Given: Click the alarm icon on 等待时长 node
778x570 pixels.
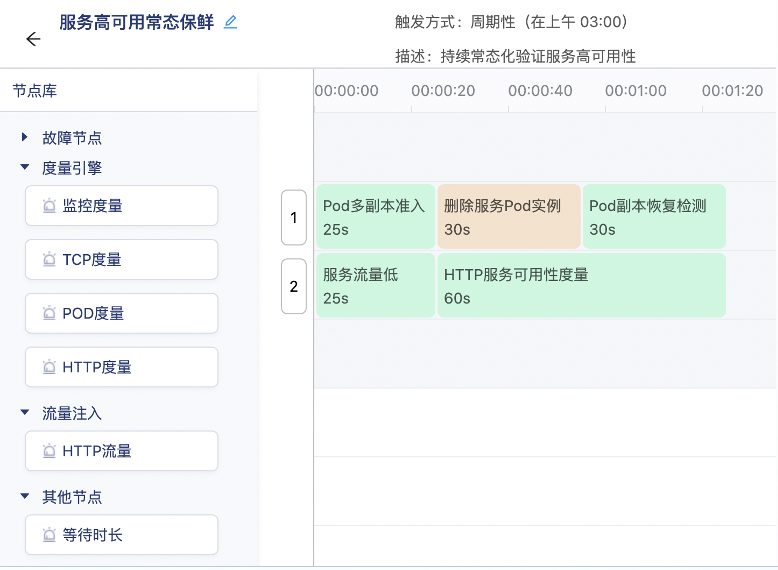Looking at the screenshot, I should [x=49, y=536].
